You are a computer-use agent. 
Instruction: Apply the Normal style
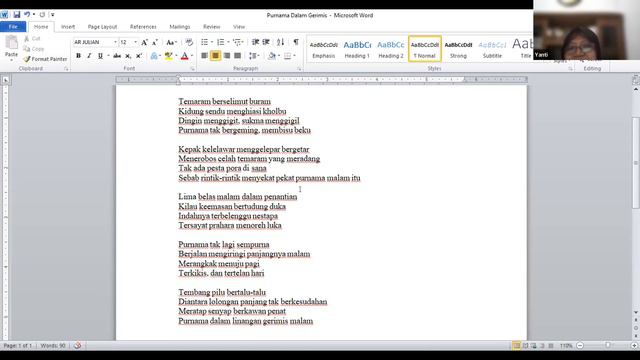tap(424, 49)
